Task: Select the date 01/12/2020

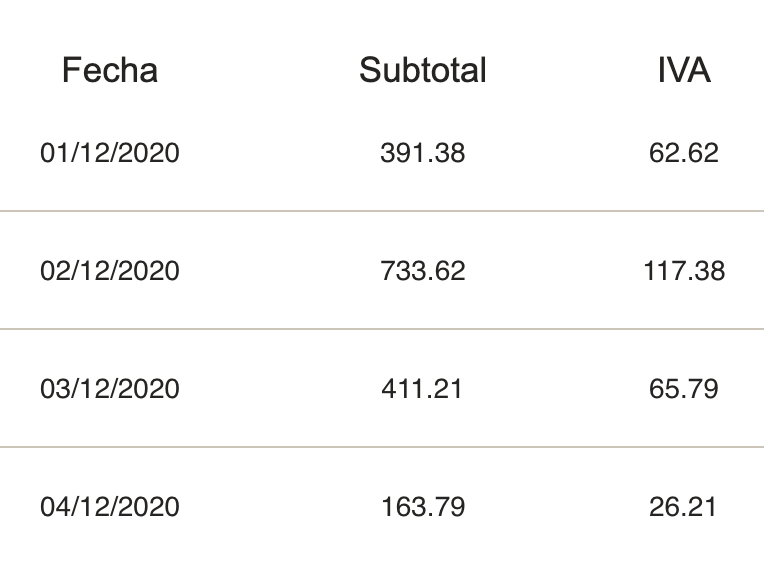Action: (110, 153)
